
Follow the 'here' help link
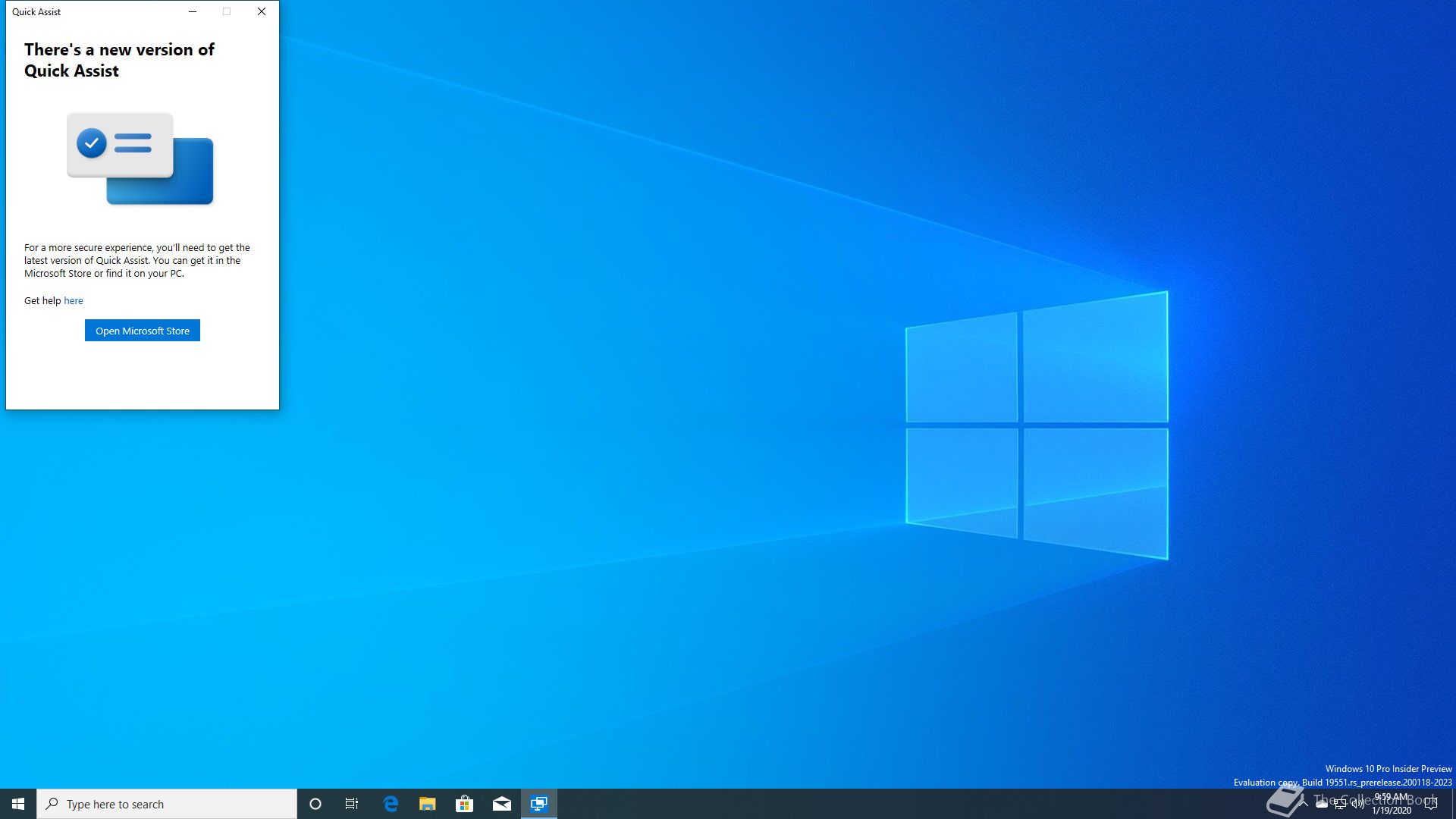[74, 300]
